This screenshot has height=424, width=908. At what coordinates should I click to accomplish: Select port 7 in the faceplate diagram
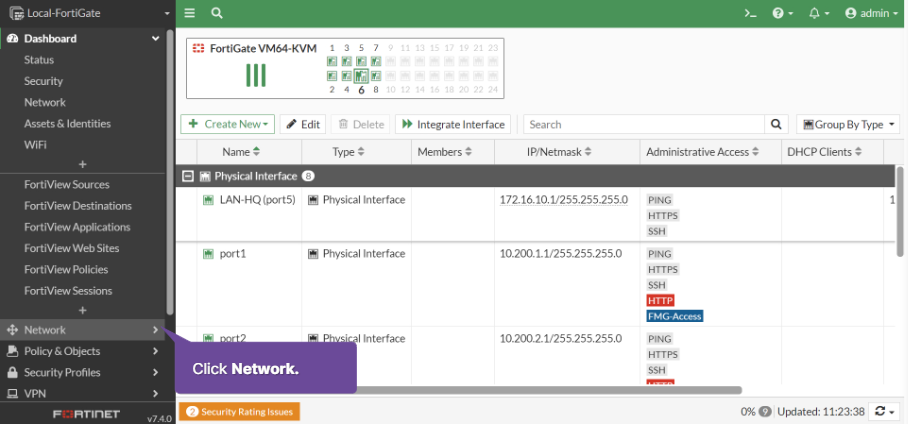pos(376,61)
